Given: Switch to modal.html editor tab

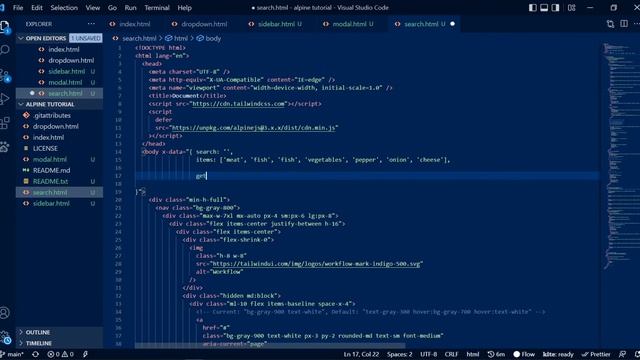Looking at the screenshot, I should coord(350,24).
